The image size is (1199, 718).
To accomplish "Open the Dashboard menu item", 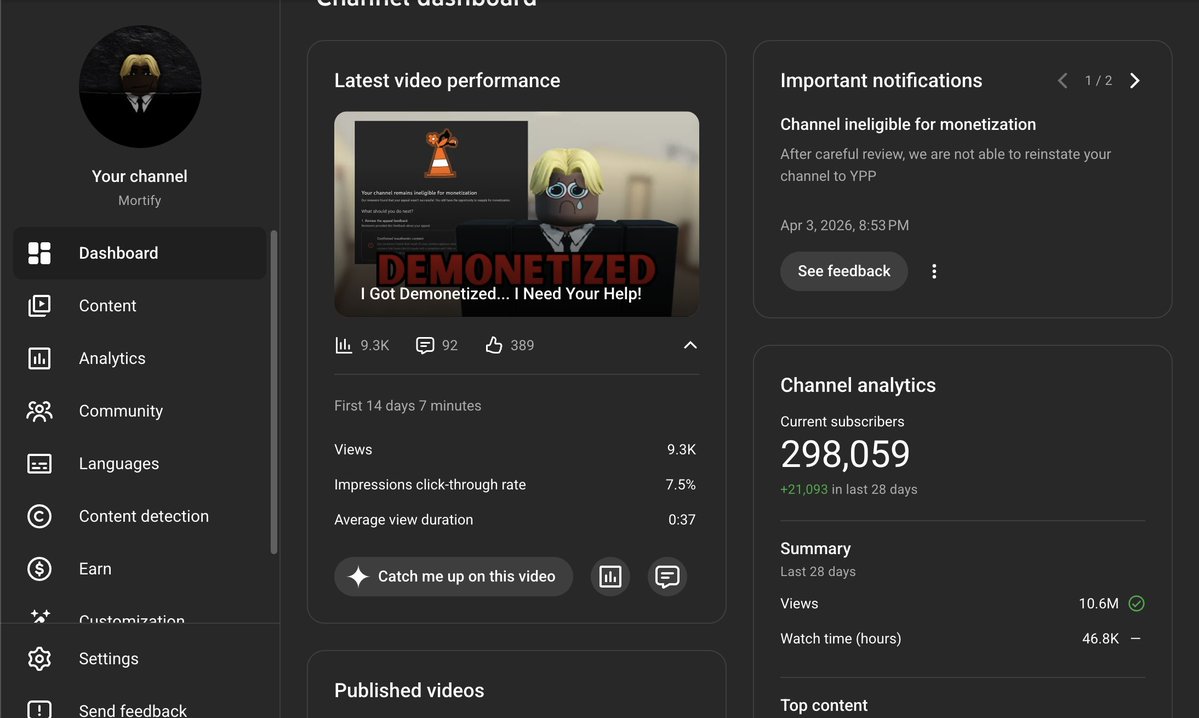I will click(x=140, y=253).
